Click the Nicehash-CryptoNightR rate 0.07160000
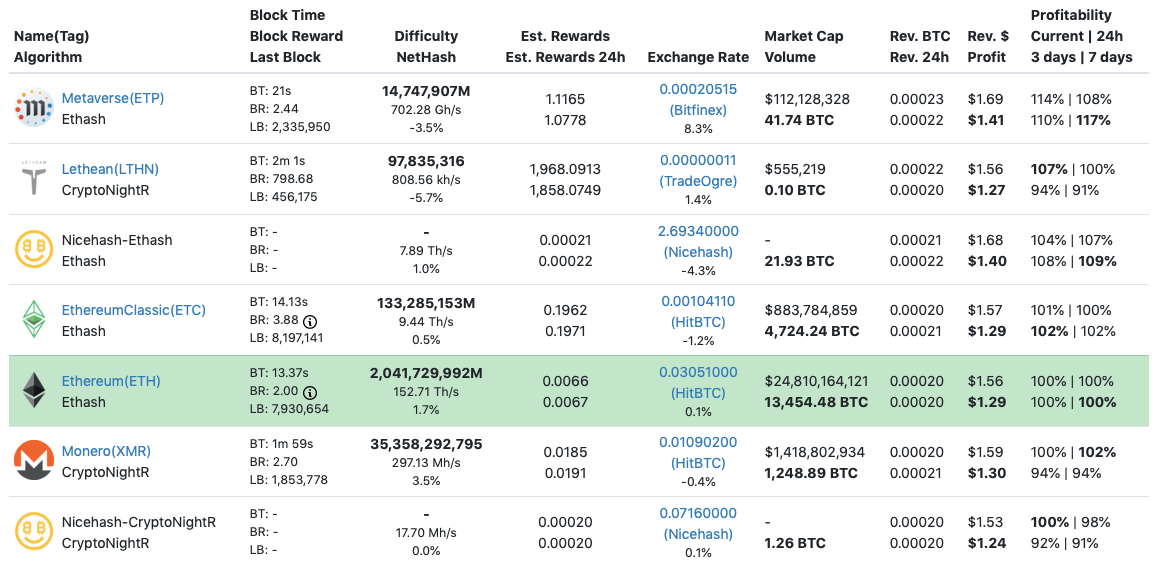The height and width of the screenshot is (562, 1163). [x=698, y=513]
